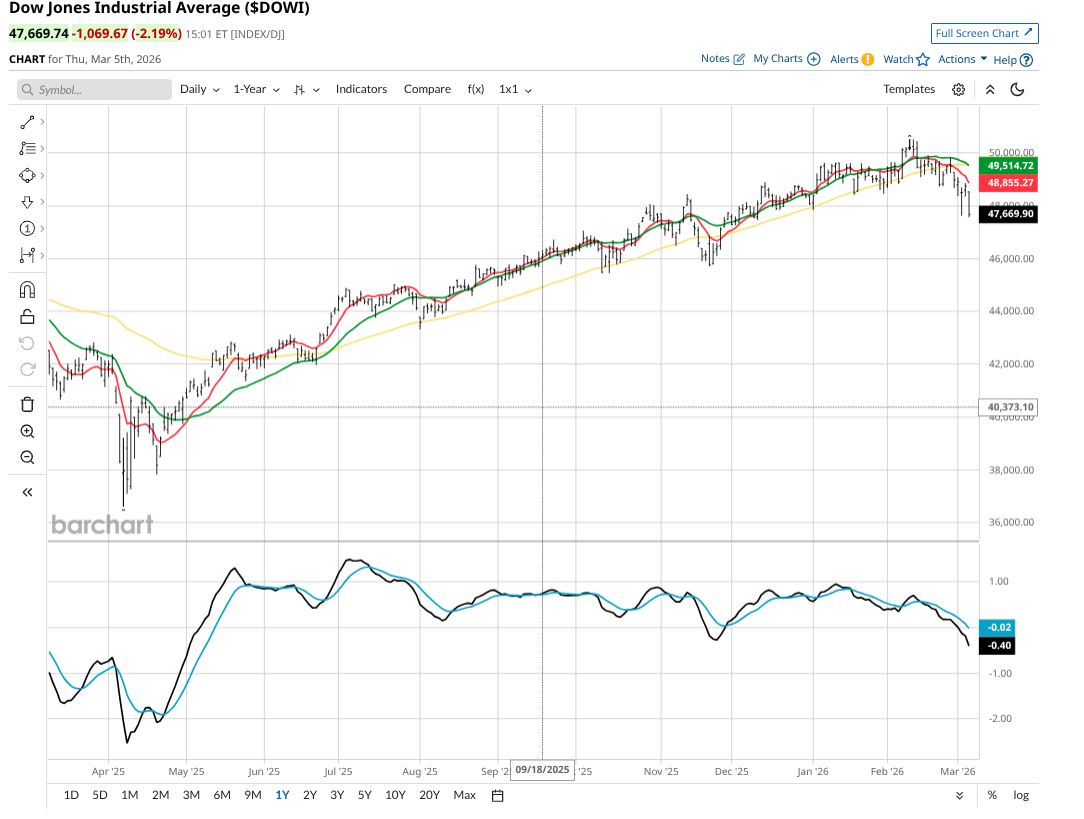Click the black 47,669.90 price label

tap(1009, 214)
